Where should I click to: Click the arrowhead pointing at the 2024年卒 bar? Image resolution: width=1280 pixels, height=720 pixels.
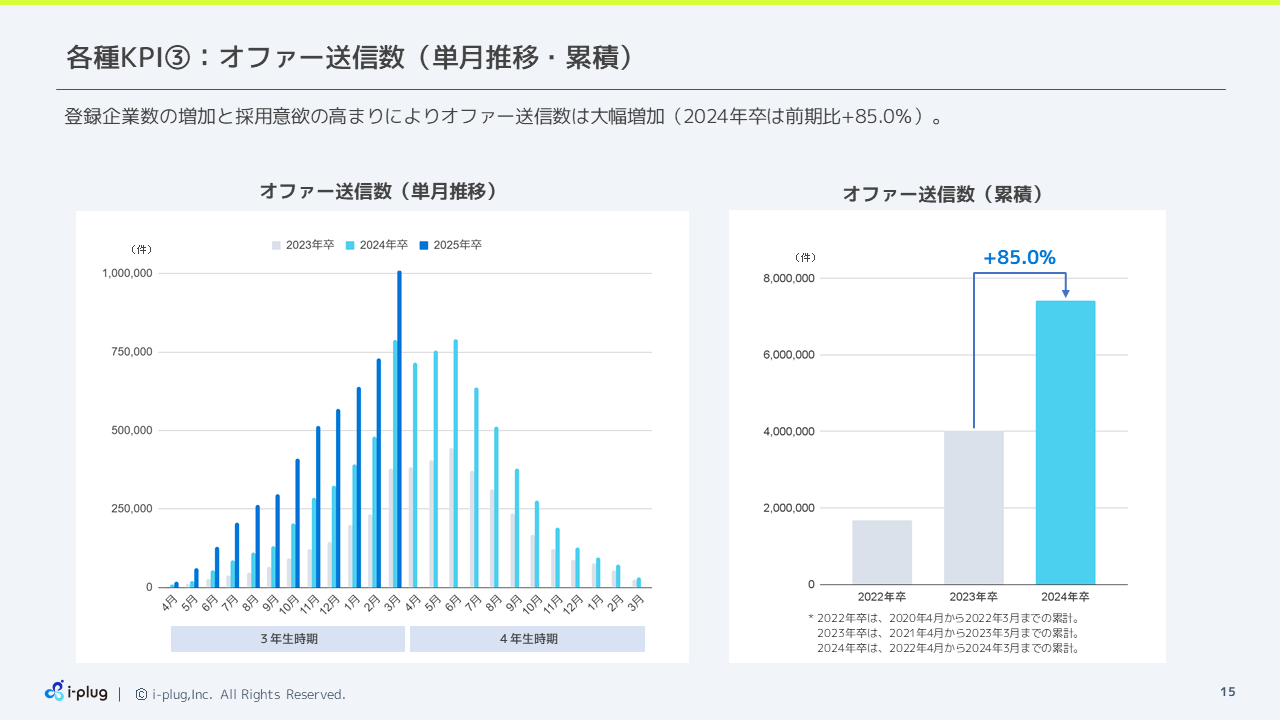(x=1065, y=293)
